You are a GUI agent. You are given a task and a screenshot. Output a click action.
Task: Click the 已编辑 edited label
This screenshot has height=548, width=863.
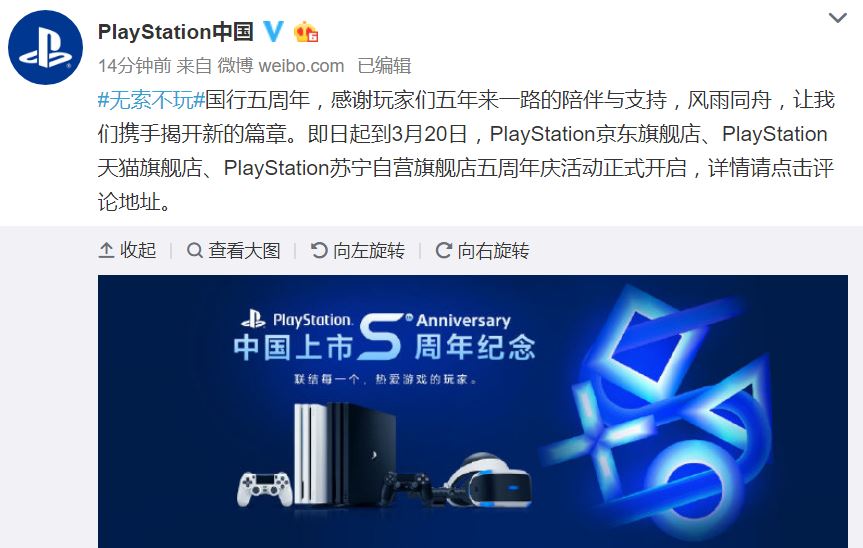click(384, 66)
